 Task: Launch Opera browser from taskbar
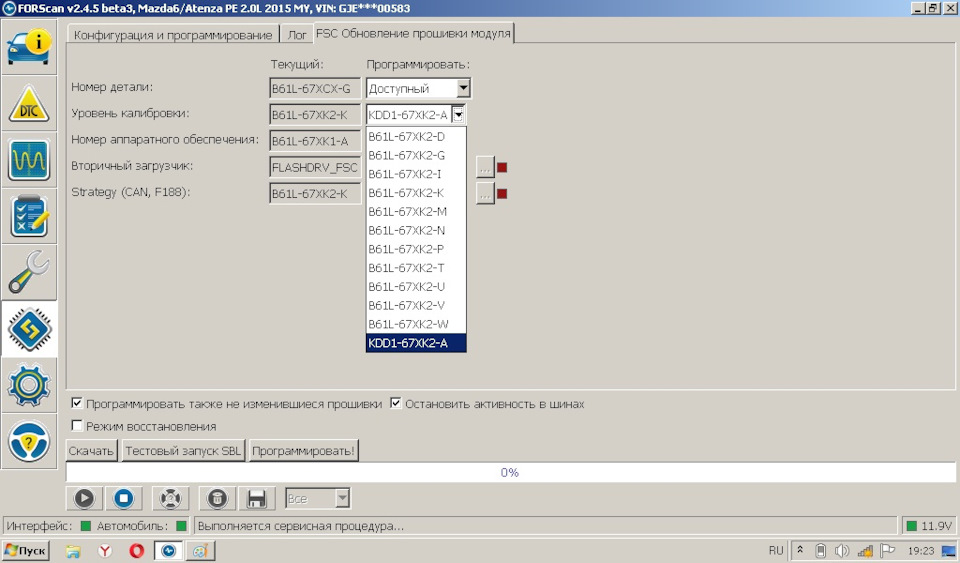pyautogui.click(x=137, y=551)
